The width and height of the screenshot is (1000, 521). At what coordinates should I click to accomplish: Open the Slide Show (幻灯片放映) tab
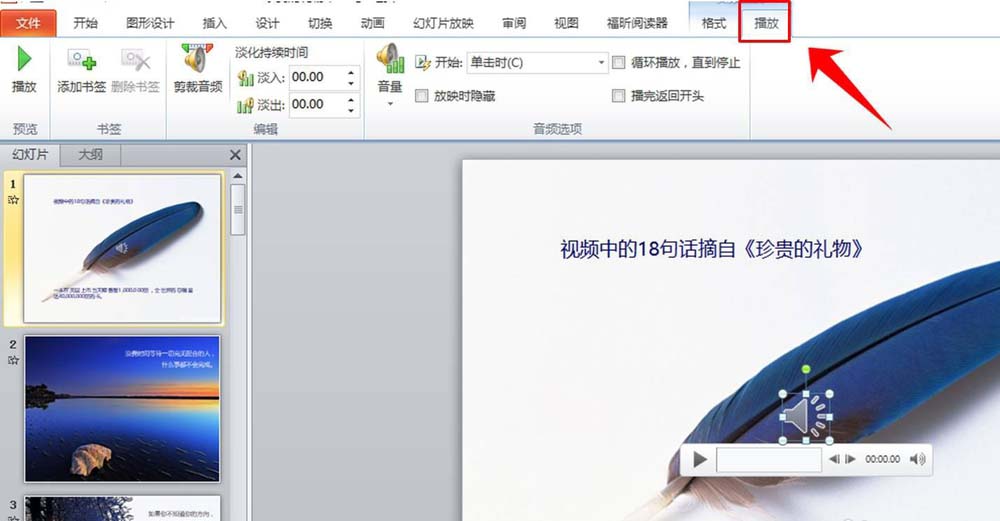click(x=443, y=23)
